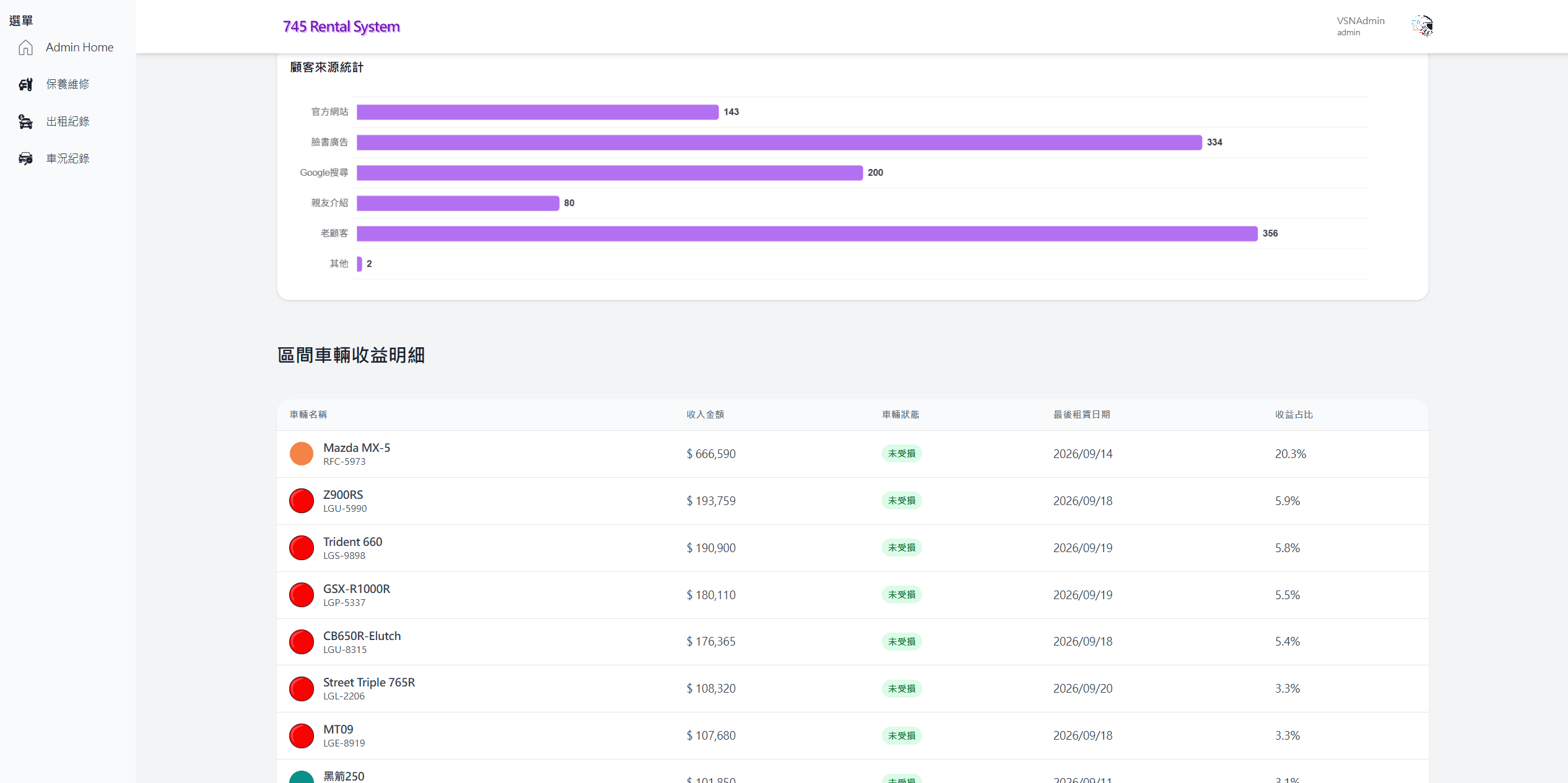1568x783 pixels.
Task: Click the 區間車輛收益明細 section heading
Action: (x=351, y=355)
